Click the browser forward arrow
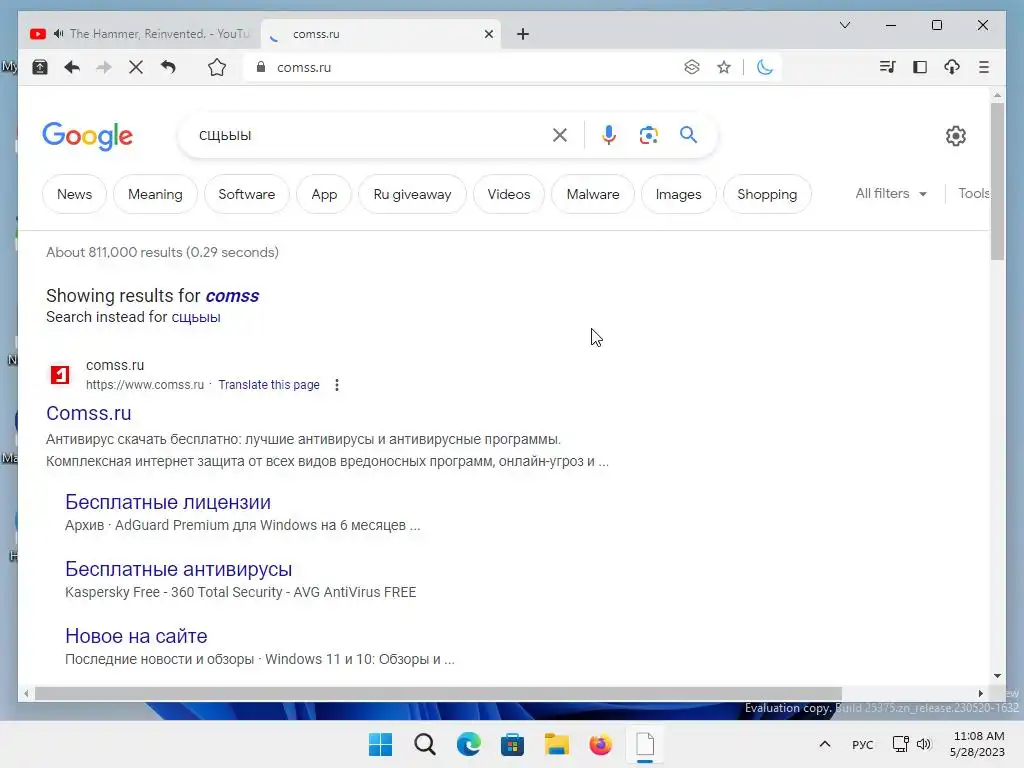Image resolution: width=1024 pixels, height=768 pixels. pyautogui.click(x=104, y=67)
